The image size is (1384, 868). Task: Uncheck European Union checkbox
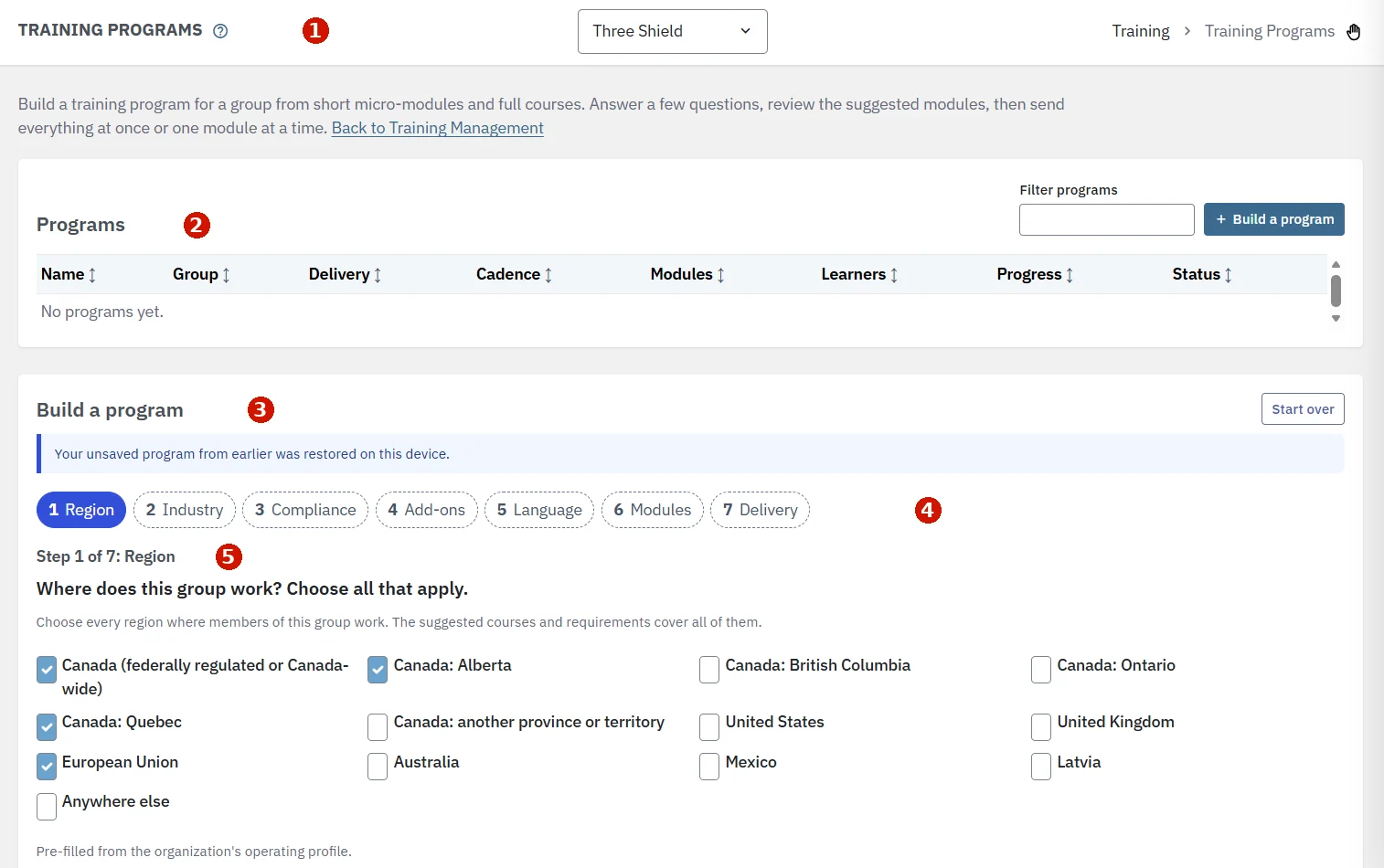[x=47, y=767]
